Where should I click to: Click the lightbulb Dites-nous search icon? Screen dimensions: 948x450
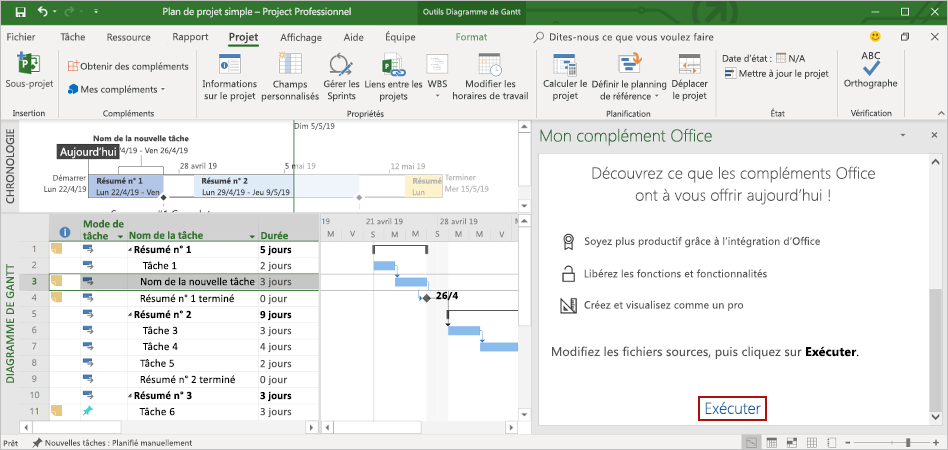(539, 37)
